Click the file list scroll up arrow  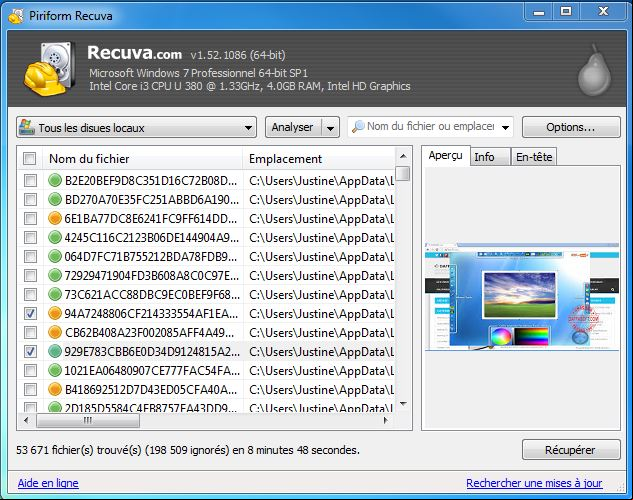(x=403, y=156)
